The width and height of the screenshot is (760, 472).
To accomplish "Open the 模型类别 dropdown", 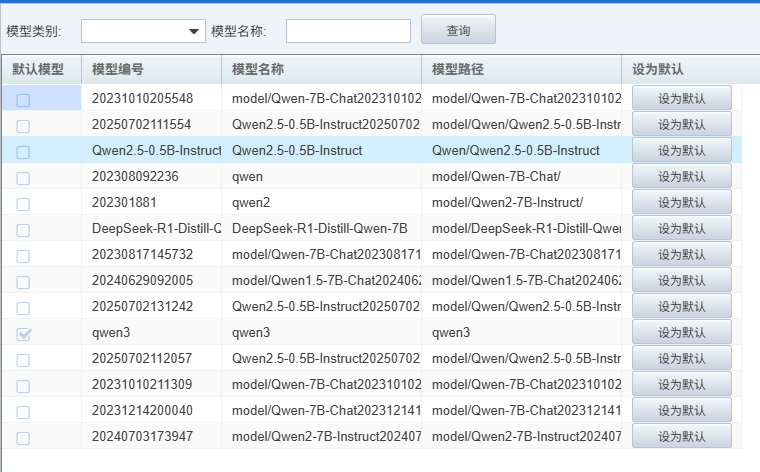I will click(x=143, y=31).
